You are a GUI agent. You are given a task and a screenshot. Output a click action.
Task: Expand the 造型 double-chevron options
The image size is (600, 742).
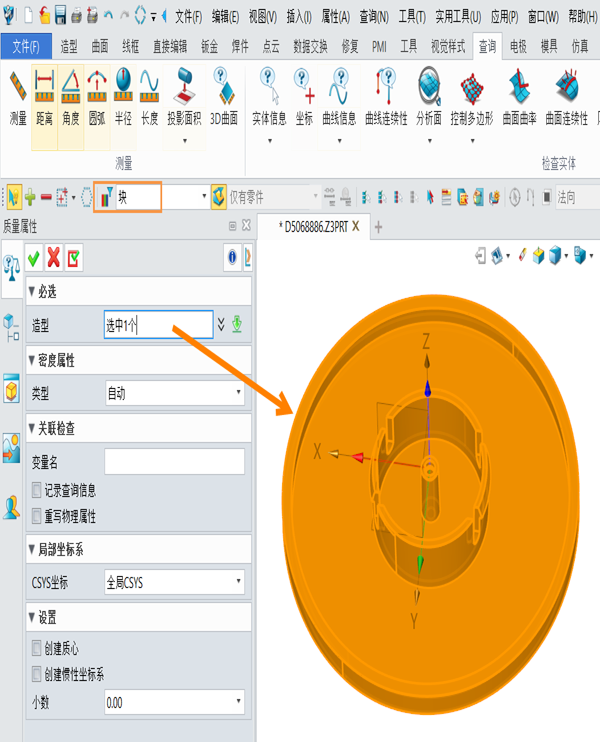[221, 325]
